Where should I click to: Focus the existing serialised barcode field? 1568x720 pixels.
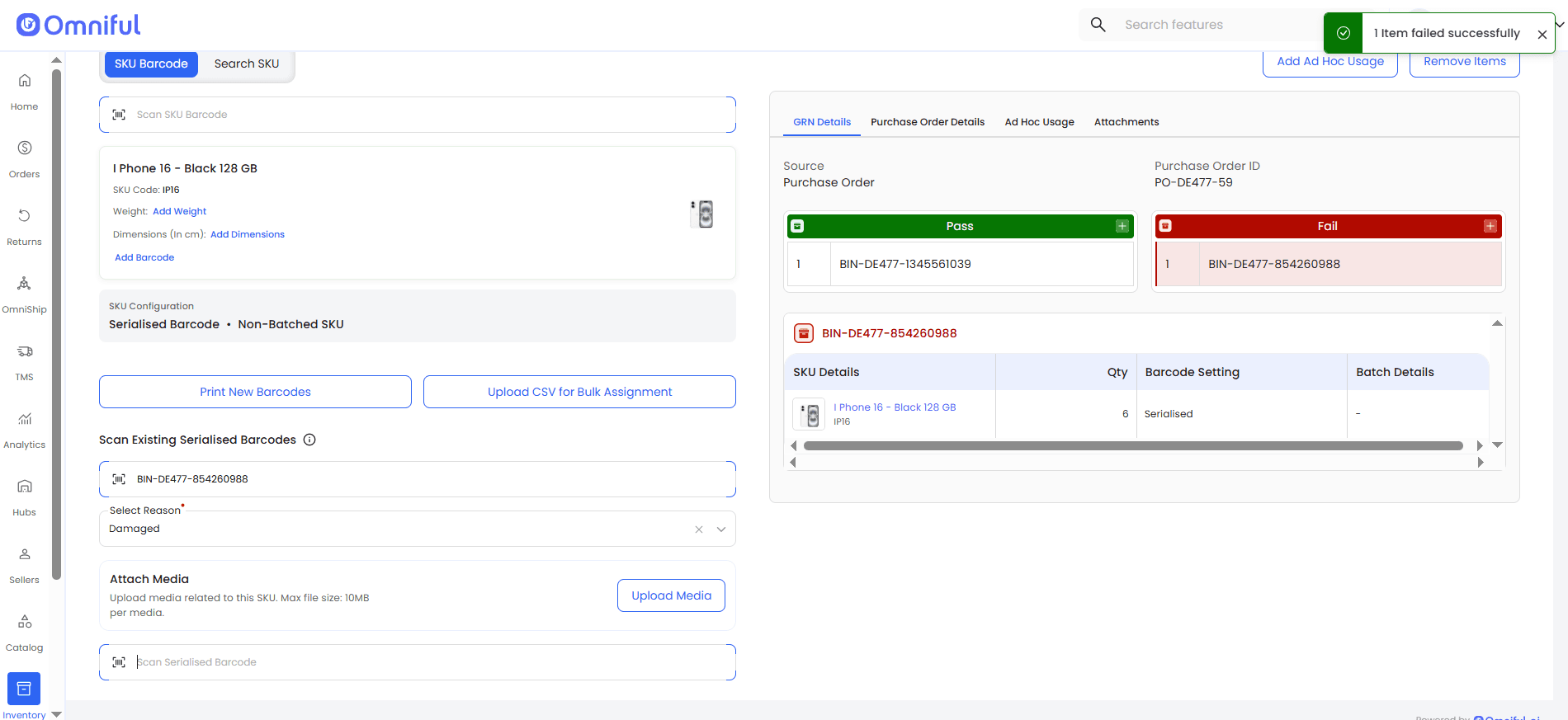[x=418, y=479]
